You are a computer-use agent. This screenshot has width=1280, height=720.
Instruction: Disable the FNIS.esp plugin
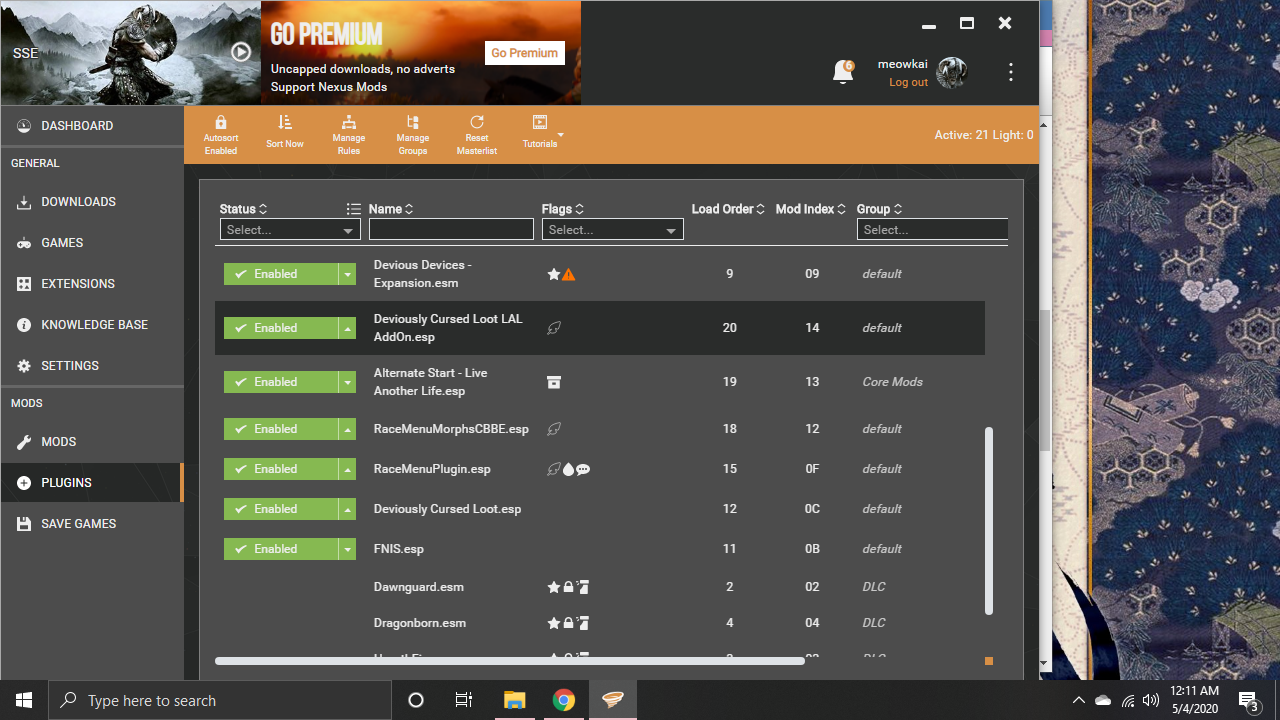pyautogui.click(x=281, y=549)
